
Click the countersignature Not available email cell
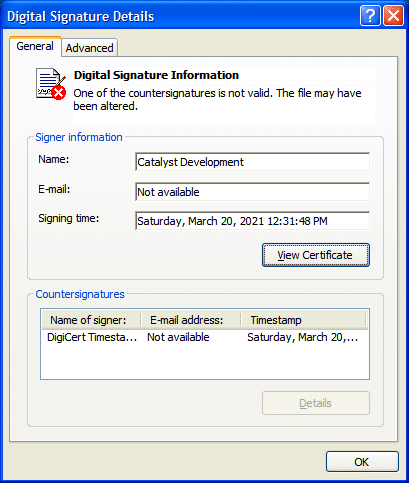tap(178, 337)
